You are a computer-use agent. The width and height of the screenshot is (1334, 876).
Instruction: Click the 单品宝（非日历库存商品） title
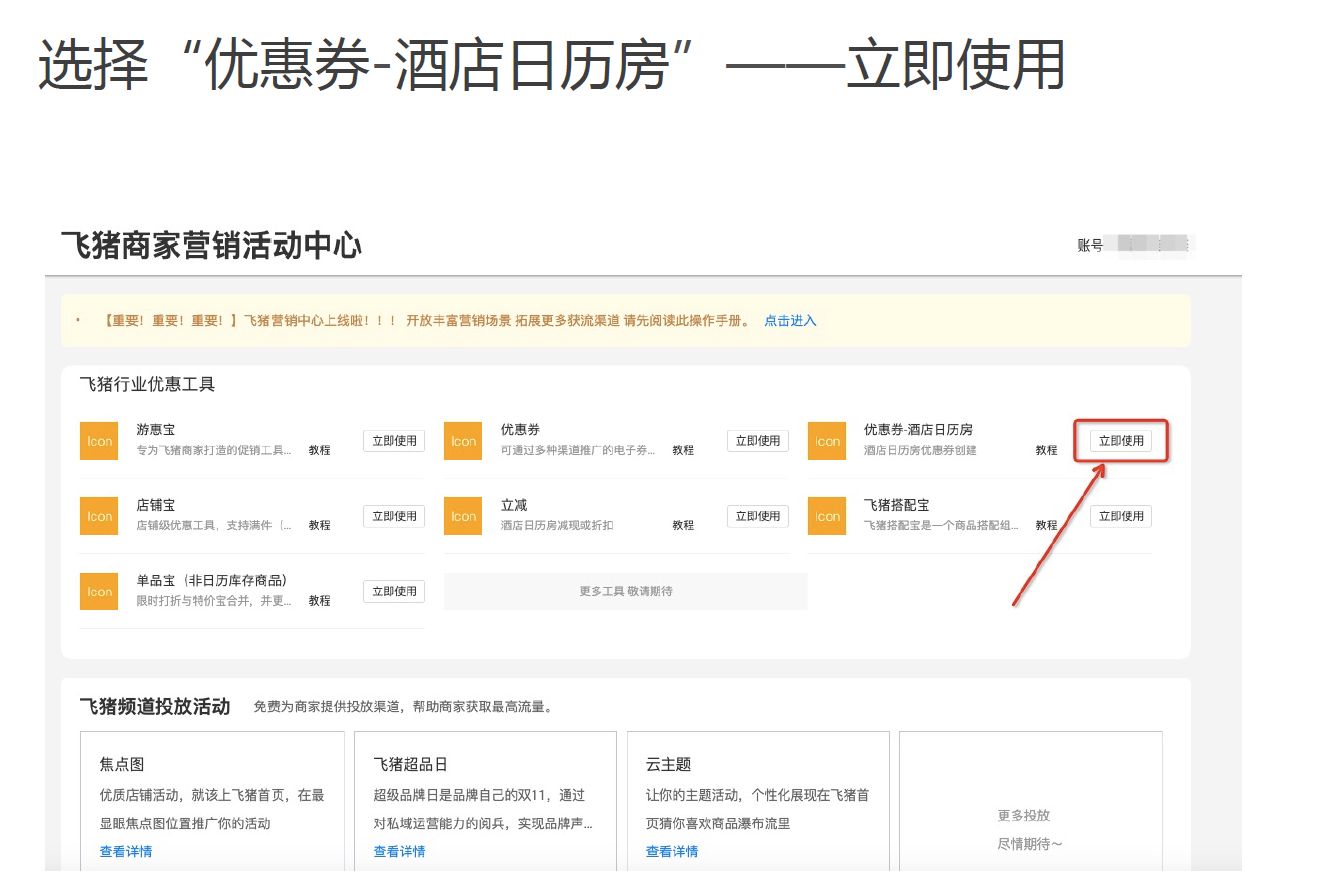coord(212,580)
